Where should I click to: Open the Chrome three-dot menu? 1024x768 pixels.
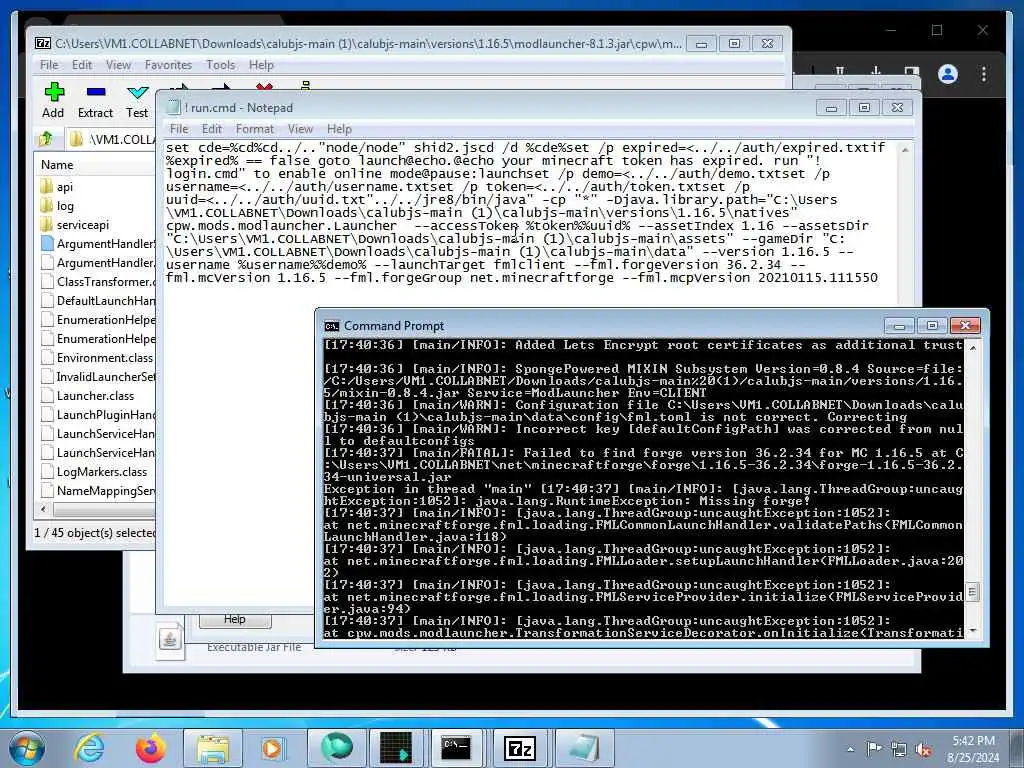click(x=984, y=74)
